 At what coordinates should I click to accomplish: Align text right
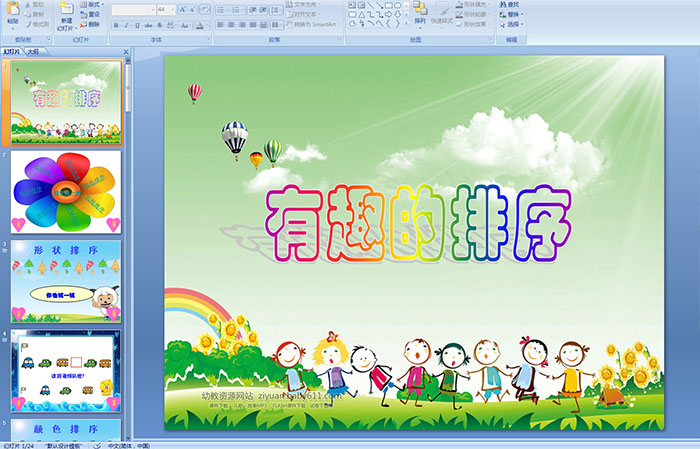tap(242, 25)
